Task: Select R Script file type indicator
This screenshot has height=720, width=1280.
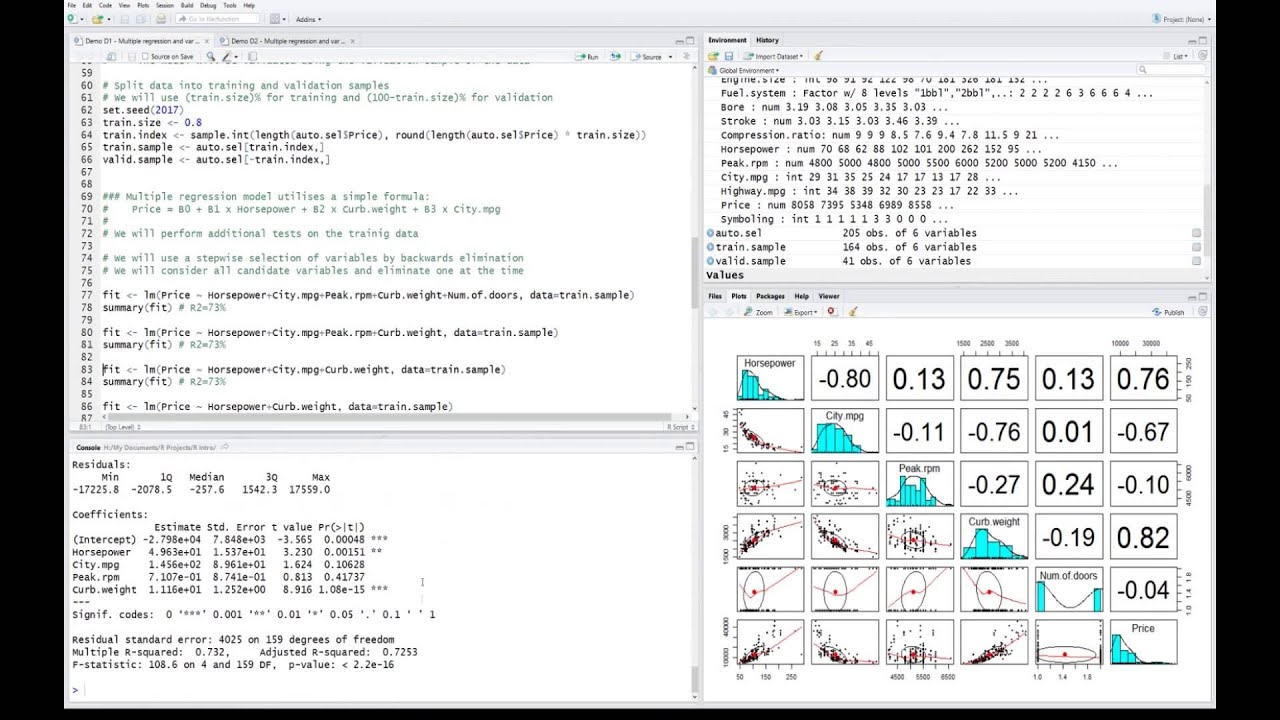Action: click(x=678, y=427)
